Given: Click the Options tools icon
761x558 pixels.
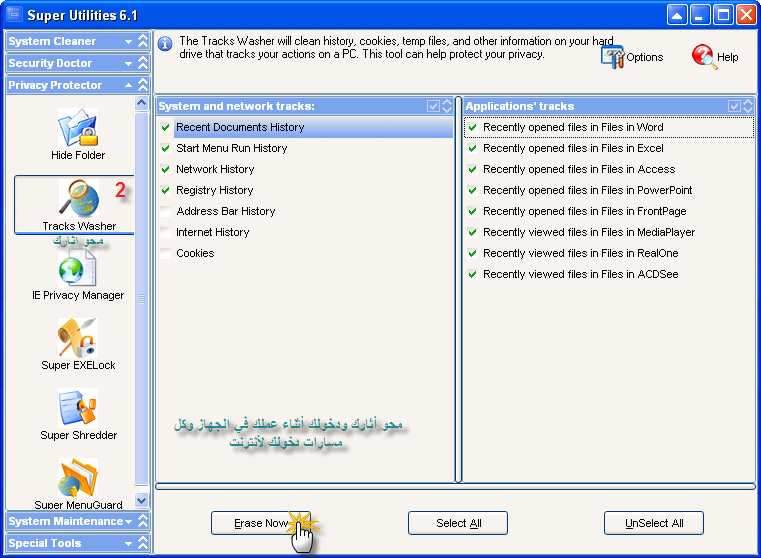Looking at the screenshot, I should tap(612, 57).
